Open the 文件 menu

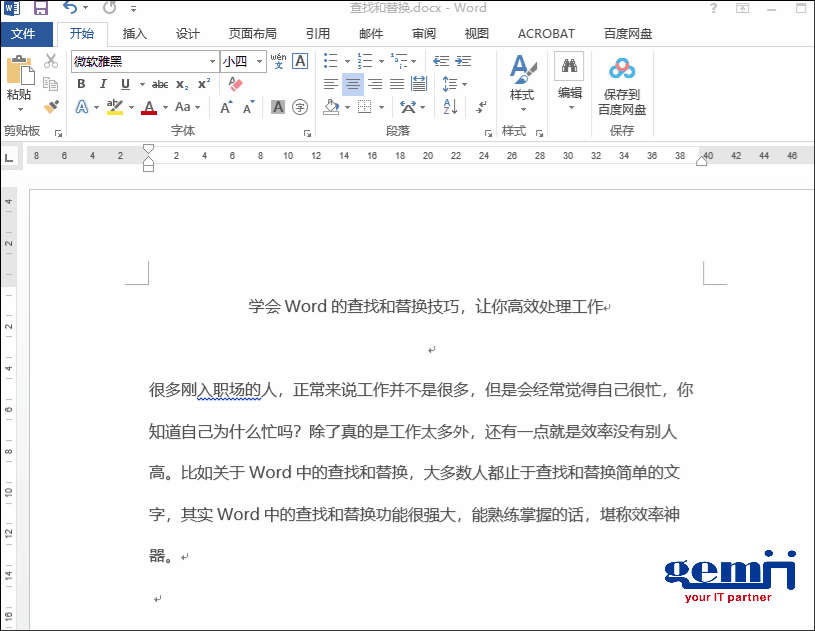[x=25, y=33]
